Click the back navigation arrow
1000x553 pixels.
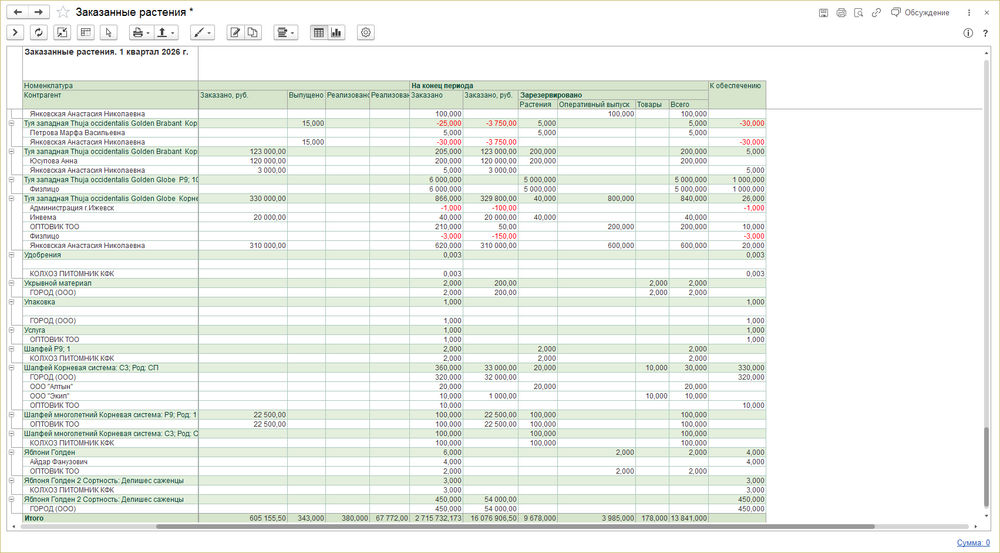(x=17, y=12)
